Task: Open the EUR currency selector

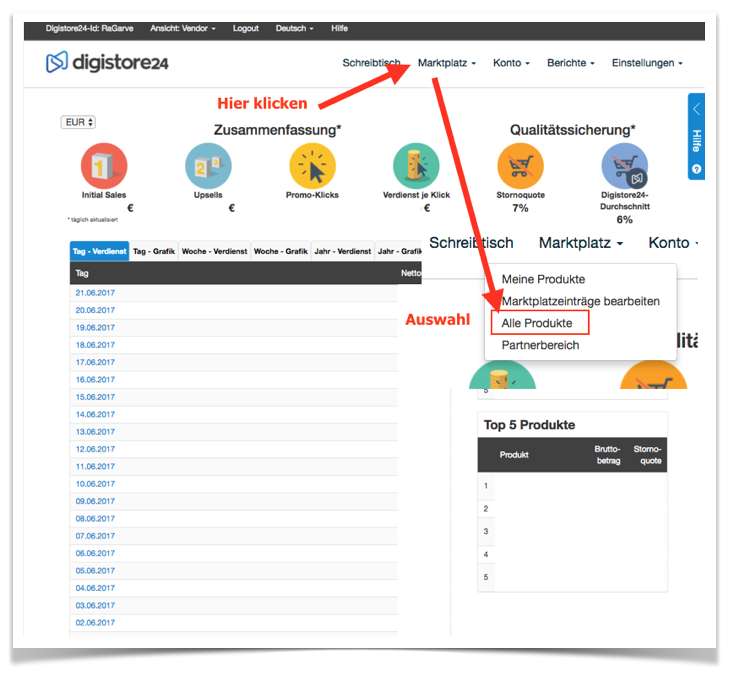Action: pos(78,122)
